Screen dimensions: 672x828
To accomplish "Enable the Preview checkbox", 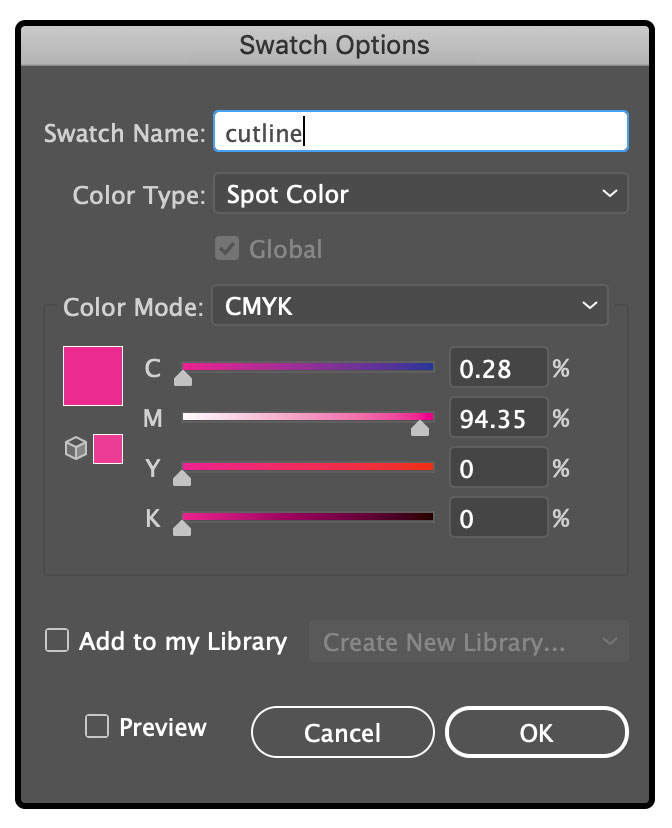I will click(x=97, y=727).
